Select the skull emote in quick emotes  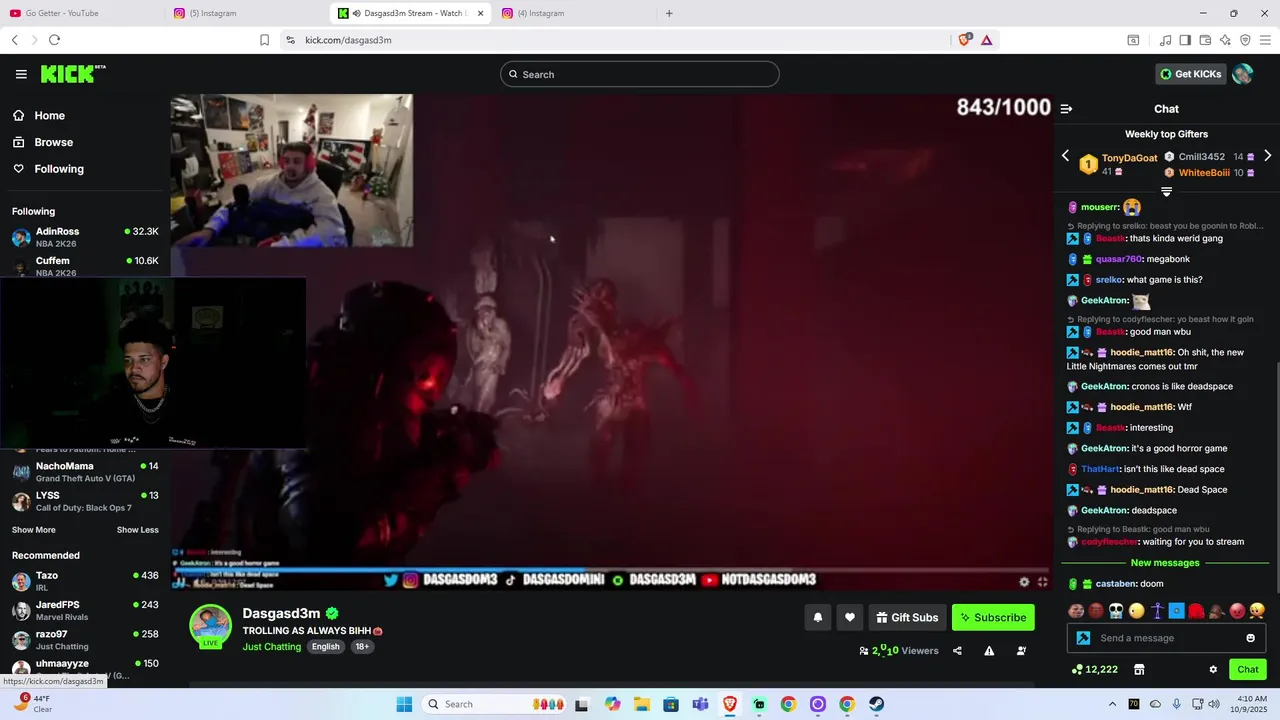(1116, 611)
